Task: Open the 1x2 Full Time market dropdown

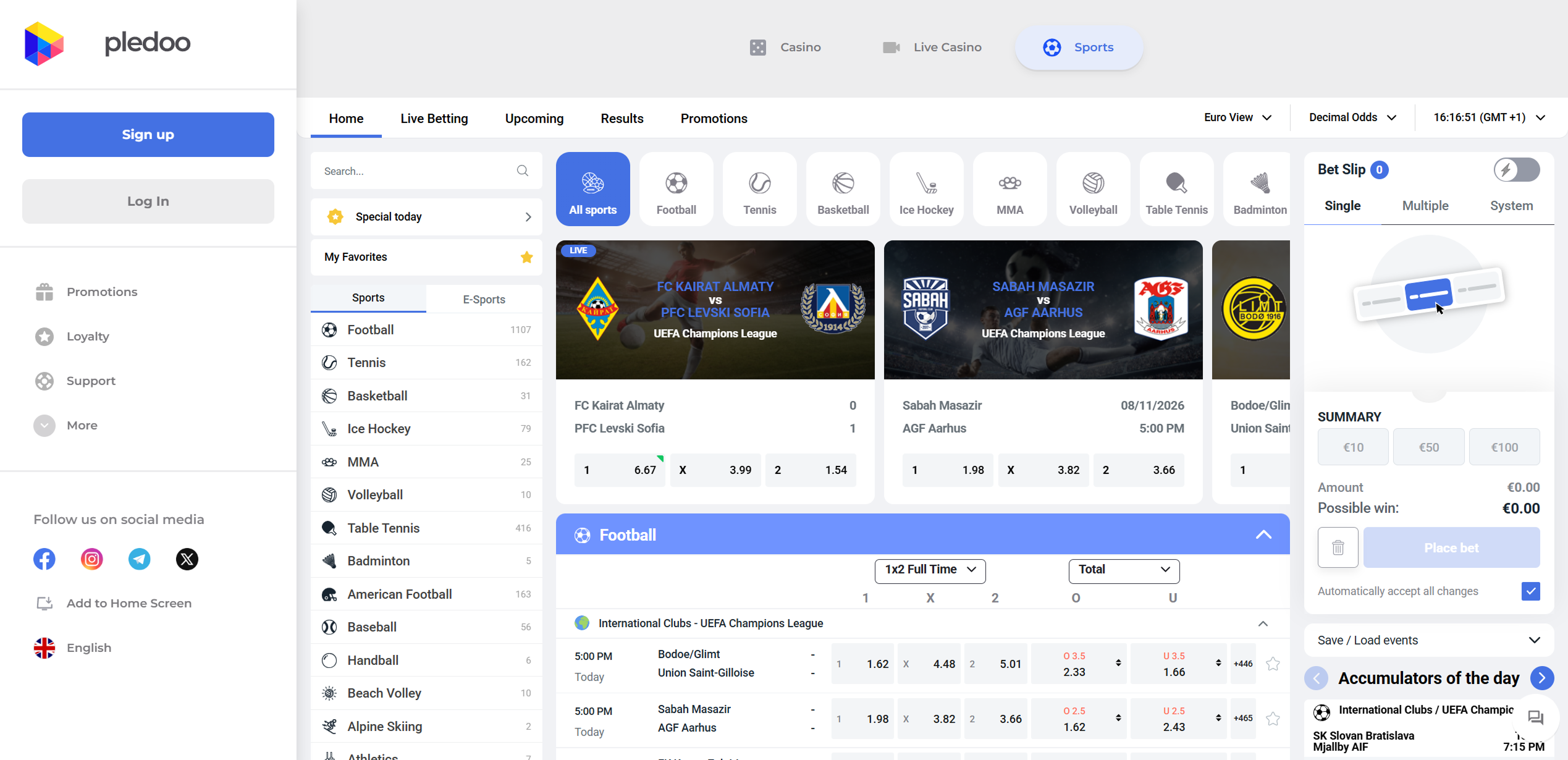Action: [930, 570]
